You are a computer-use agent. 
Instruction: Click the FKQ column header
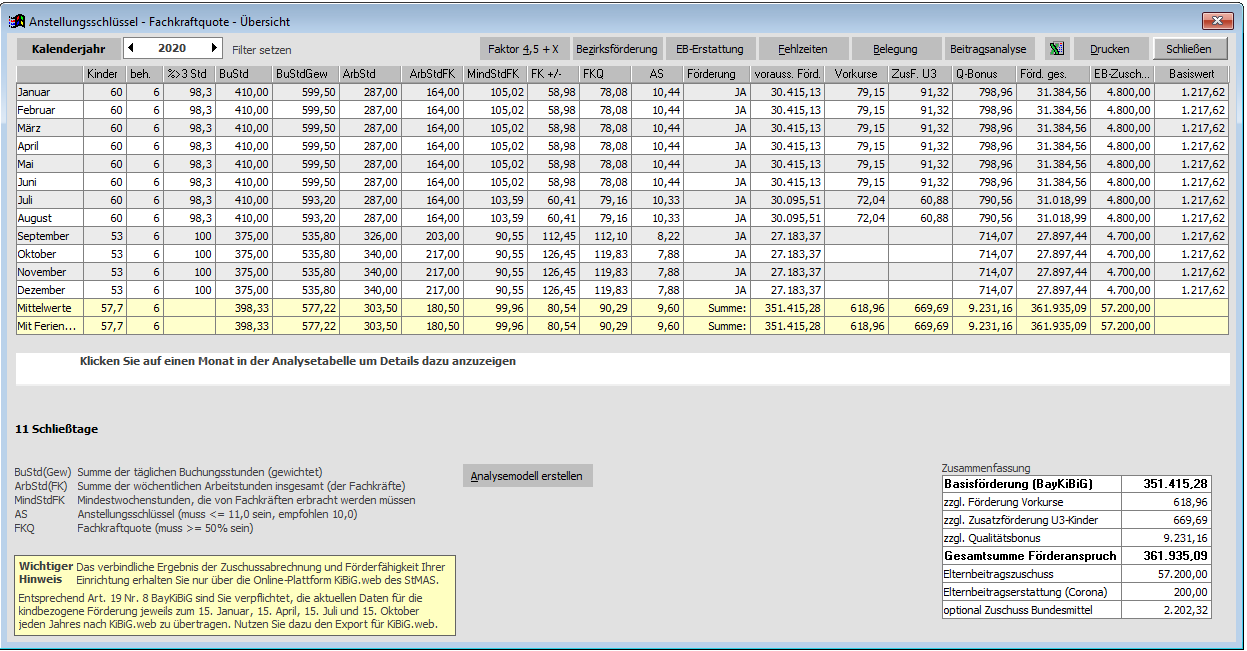click(606, 74)
